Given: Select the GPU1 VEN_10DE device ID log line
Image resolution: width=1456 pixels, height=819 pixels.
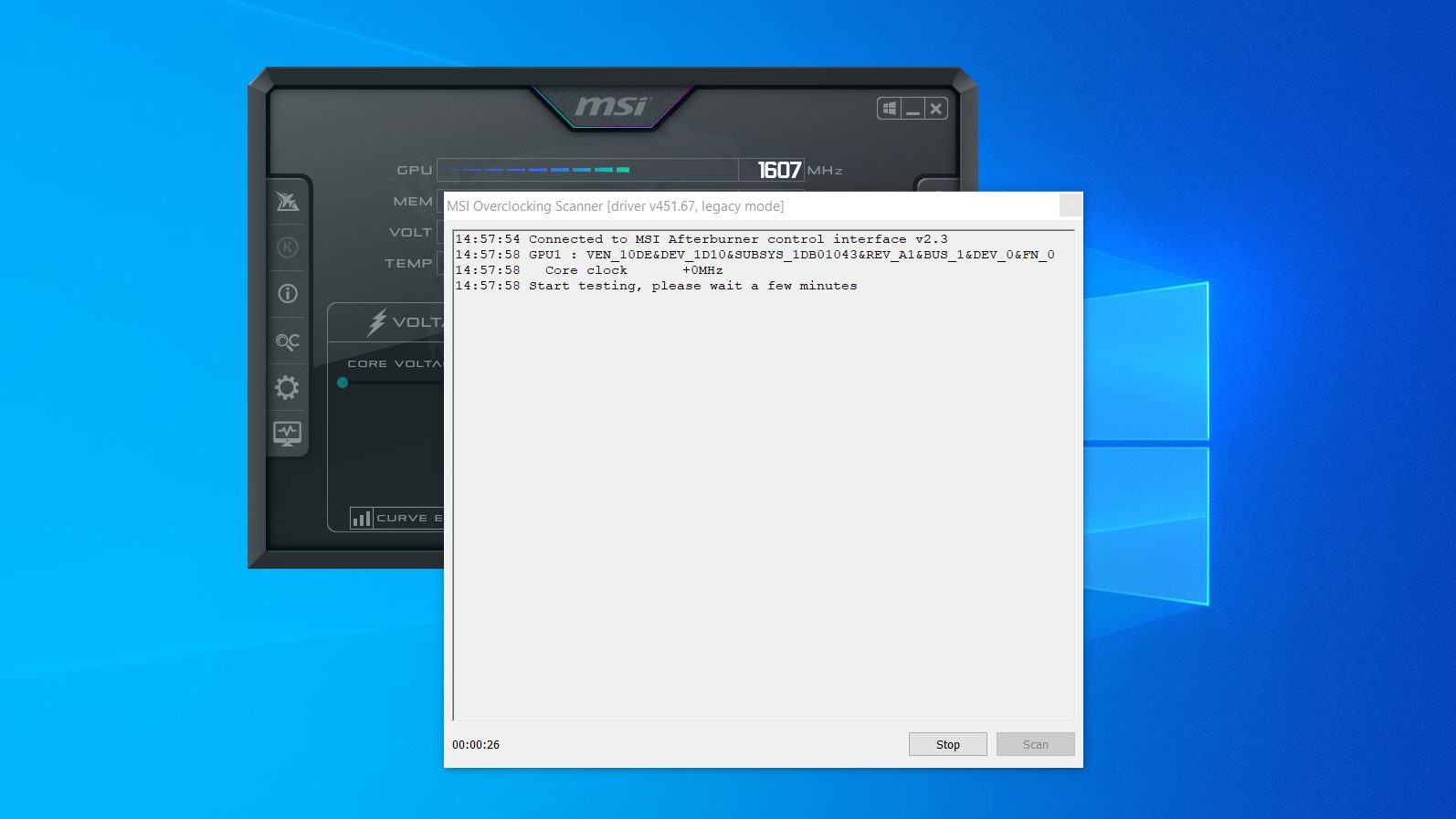Looking at the screenshot, I should (754, 255).
